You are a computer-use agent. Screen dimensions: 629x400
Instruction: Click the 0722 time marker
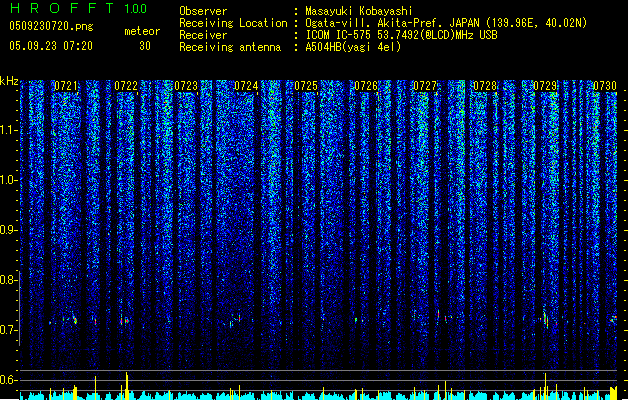point(126,86)
